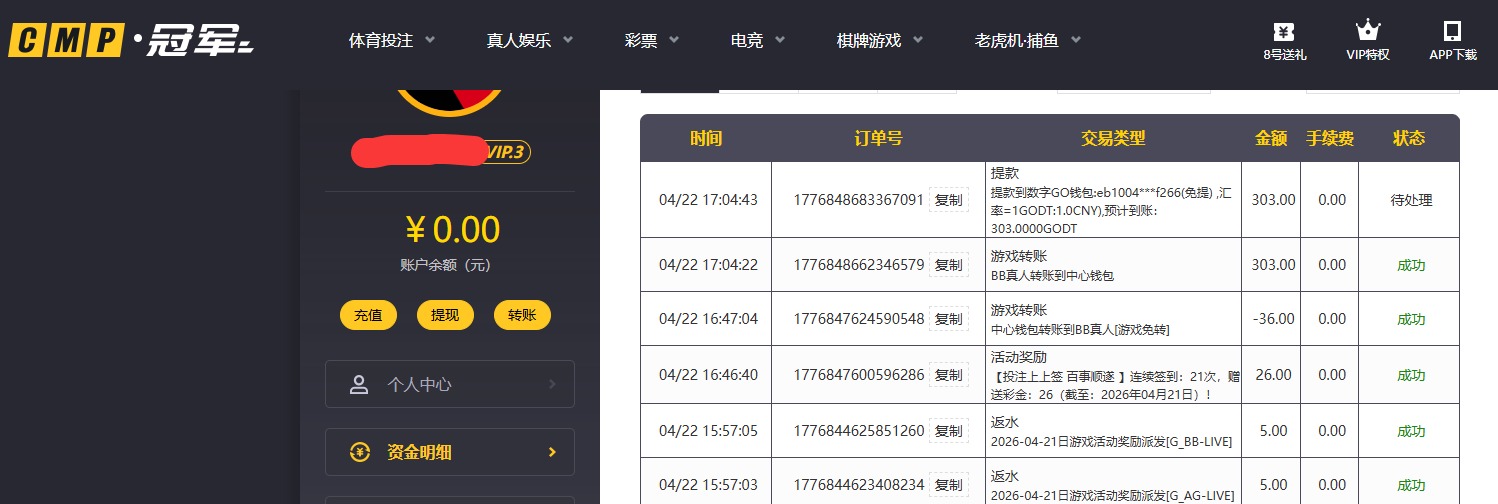Expand the 电竞 menu

click(759, 41)
